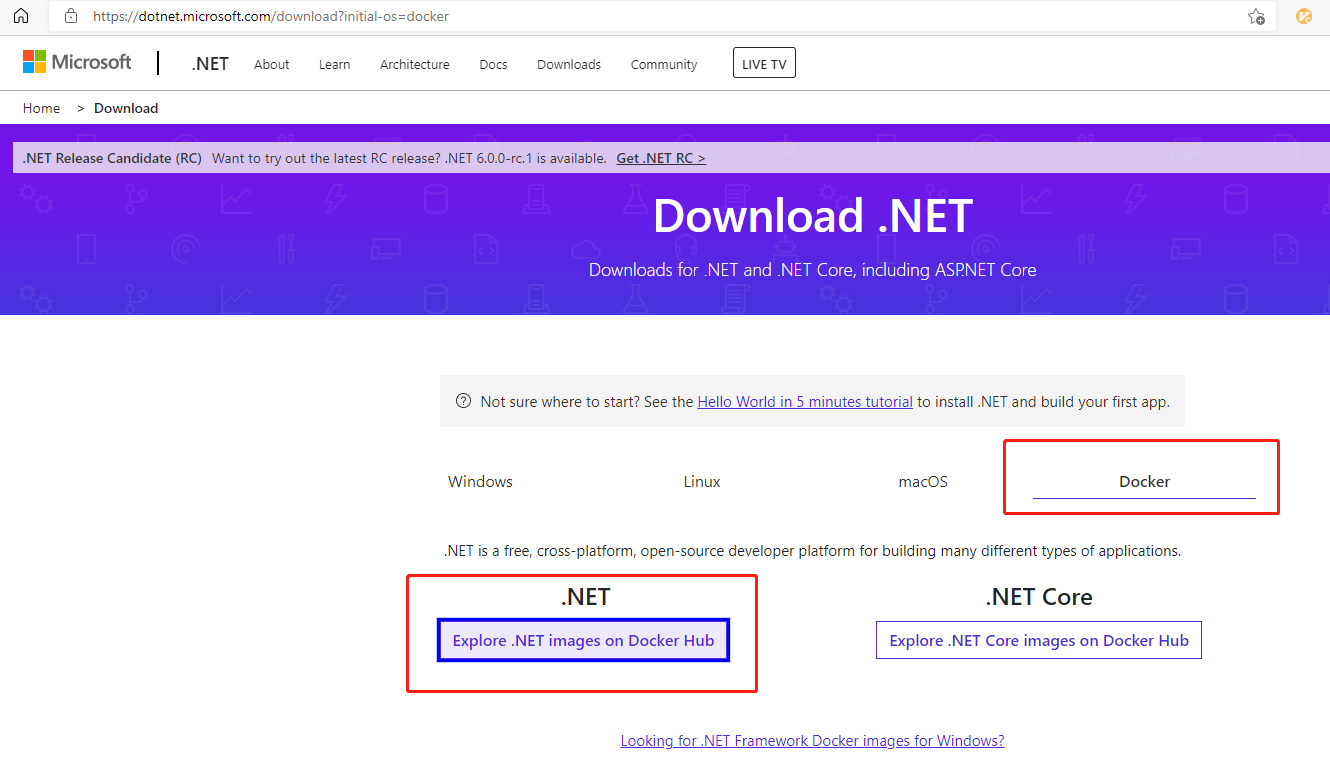Open the .NET home link

(x=210, y=64)
